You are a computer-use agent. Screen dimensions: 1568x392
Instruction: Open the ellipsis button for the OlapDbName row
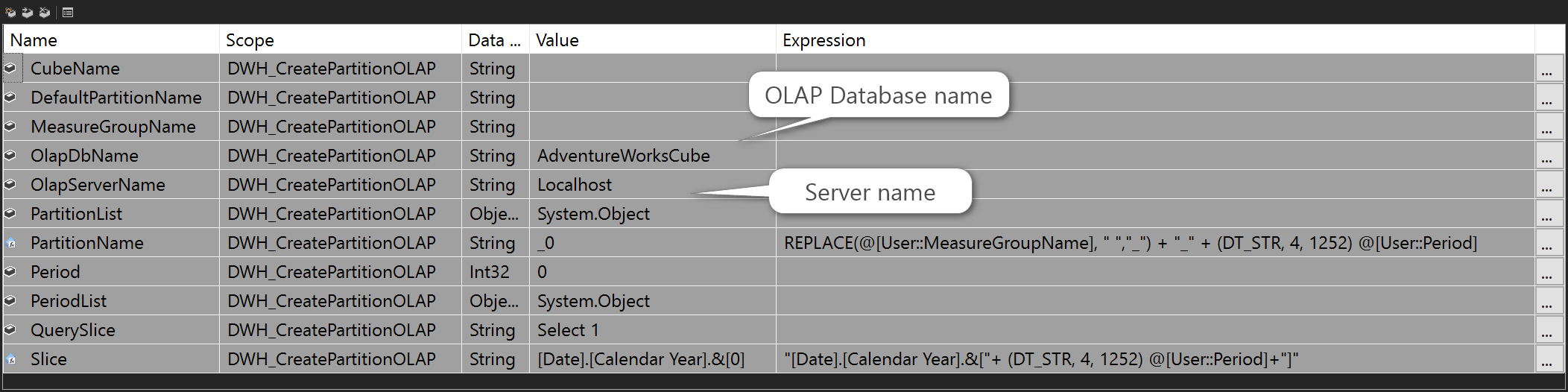pyautogui.click(x=1547, y=156)
